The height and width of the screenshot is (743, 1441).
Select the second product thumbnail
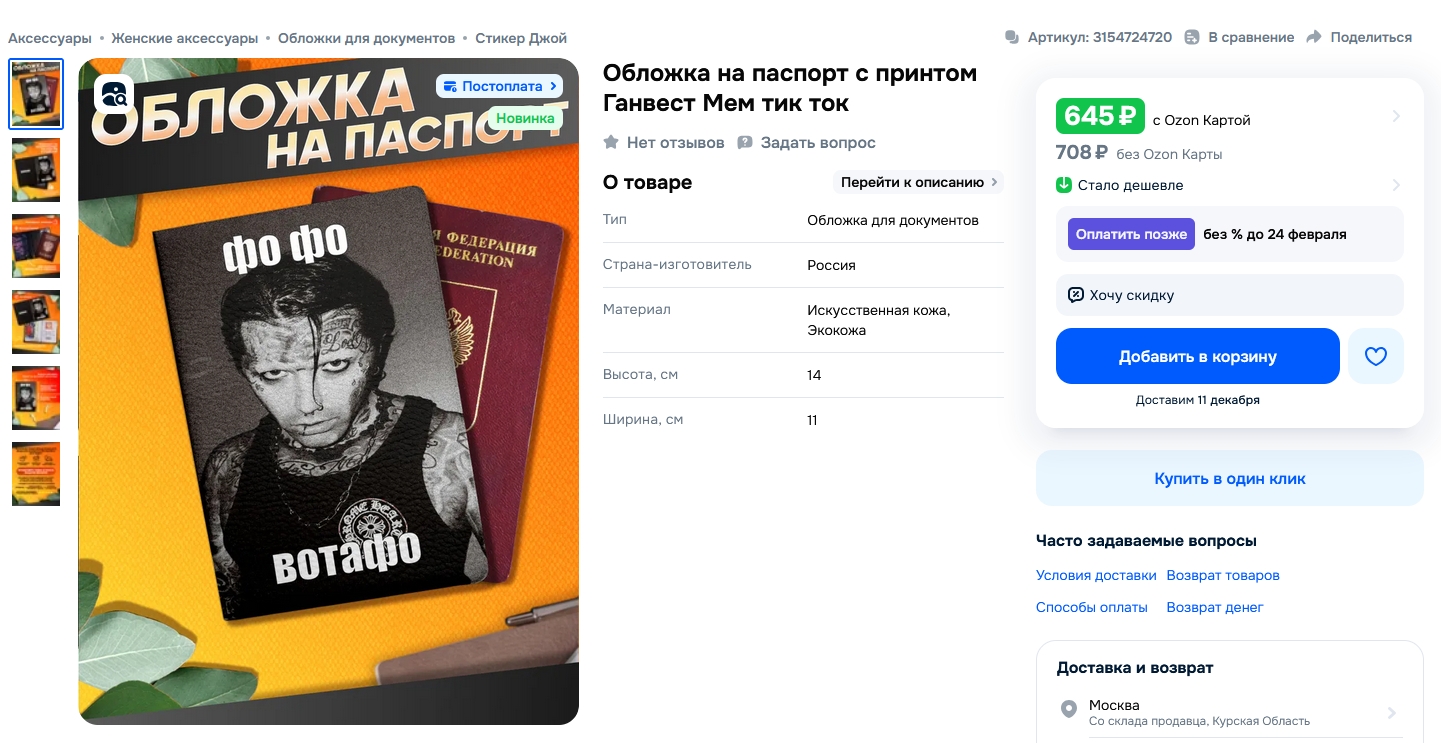36,170
